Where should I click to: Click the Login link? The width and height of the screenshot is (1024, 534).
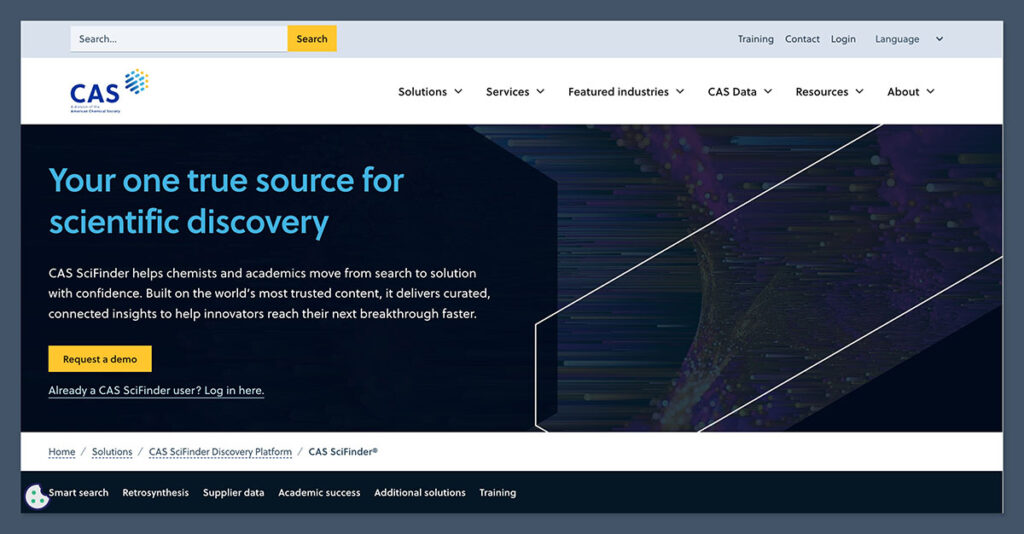tap(843, 39)
